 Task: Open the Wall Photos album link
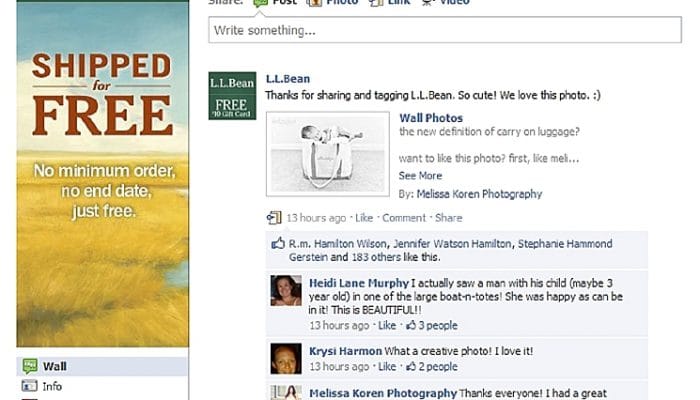(431, 118)
